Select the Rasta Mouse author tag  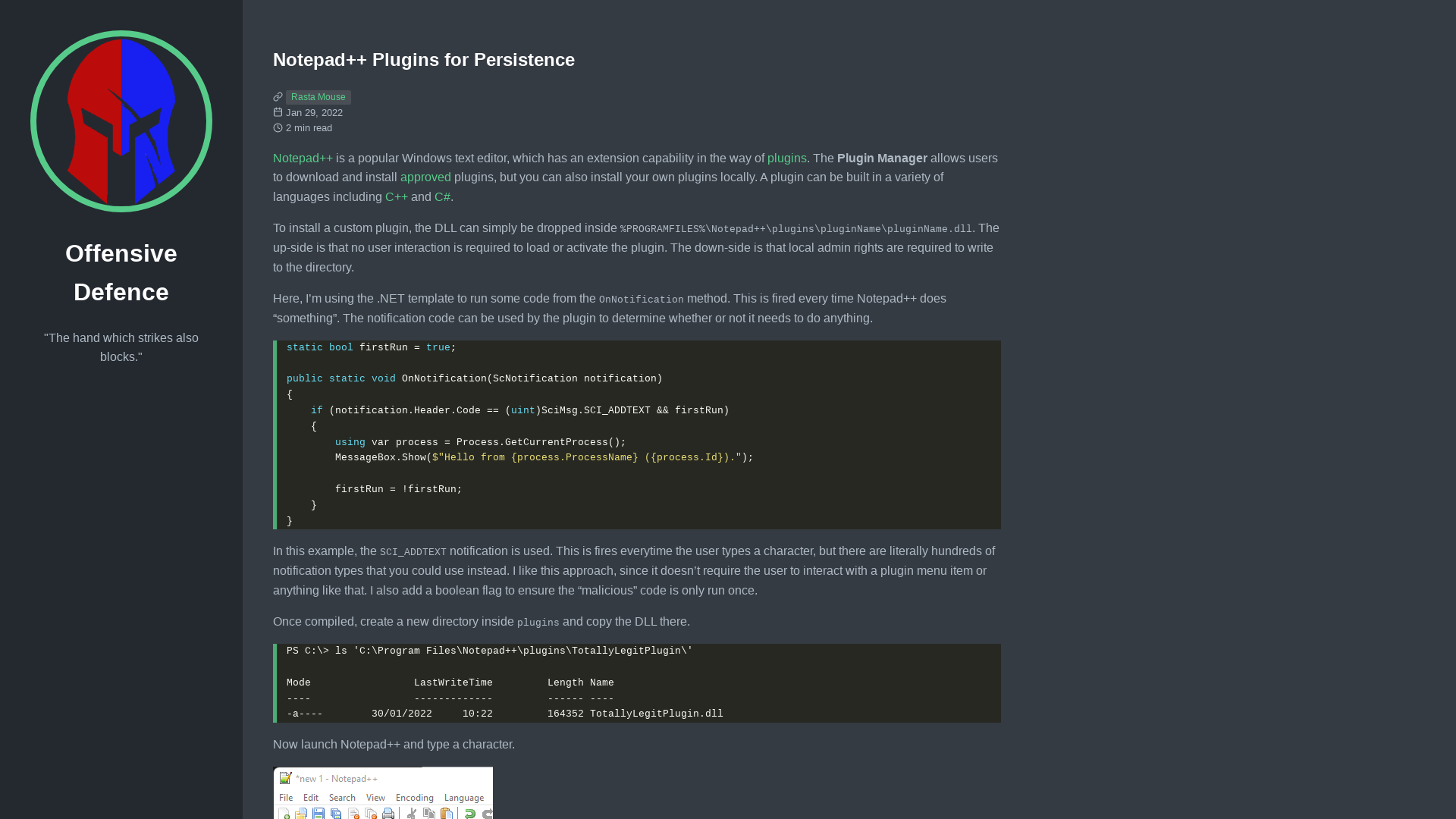(318, 97)
